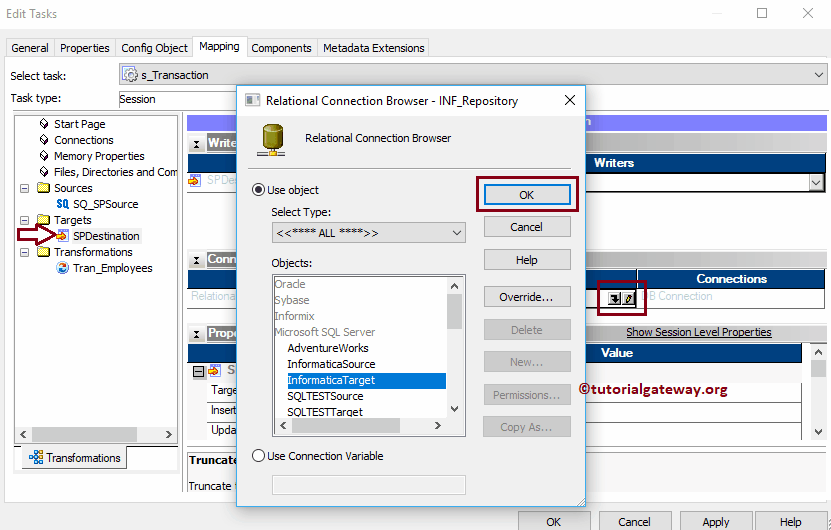Viewport: 831px width, 530px height.
Task: Switch to the Components tab
Action: tap(281, 48)
